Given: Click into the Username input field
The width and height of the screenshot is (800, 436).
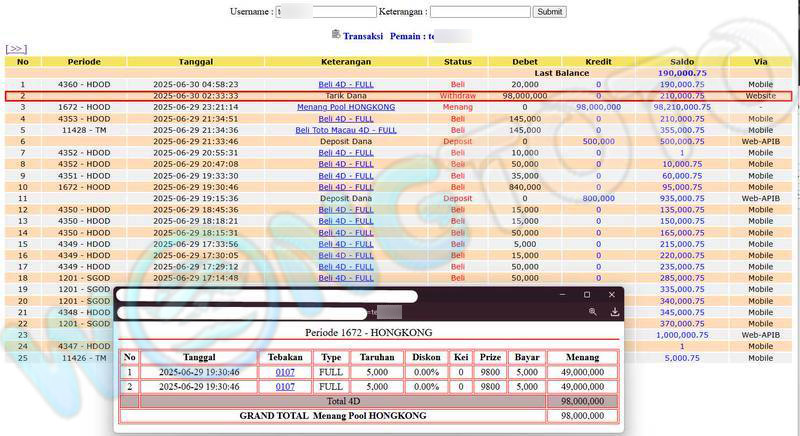Looking at the screenshot, I should tap(326, 12).
